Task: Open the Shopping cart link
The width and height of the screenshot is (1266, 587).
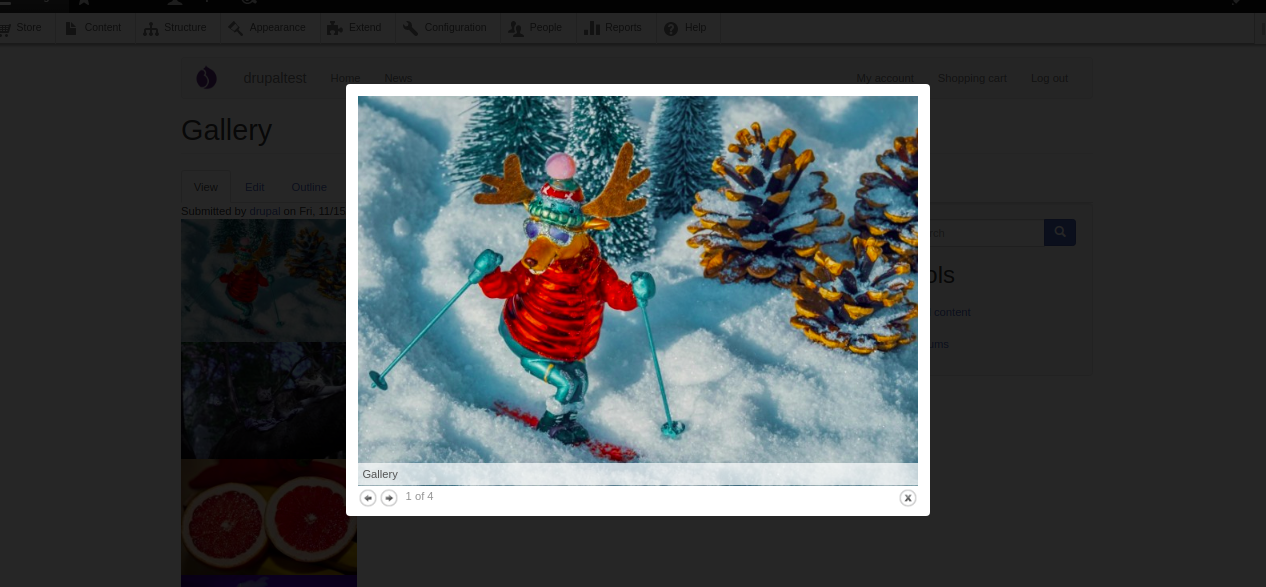Action: (x=972, y=78)
